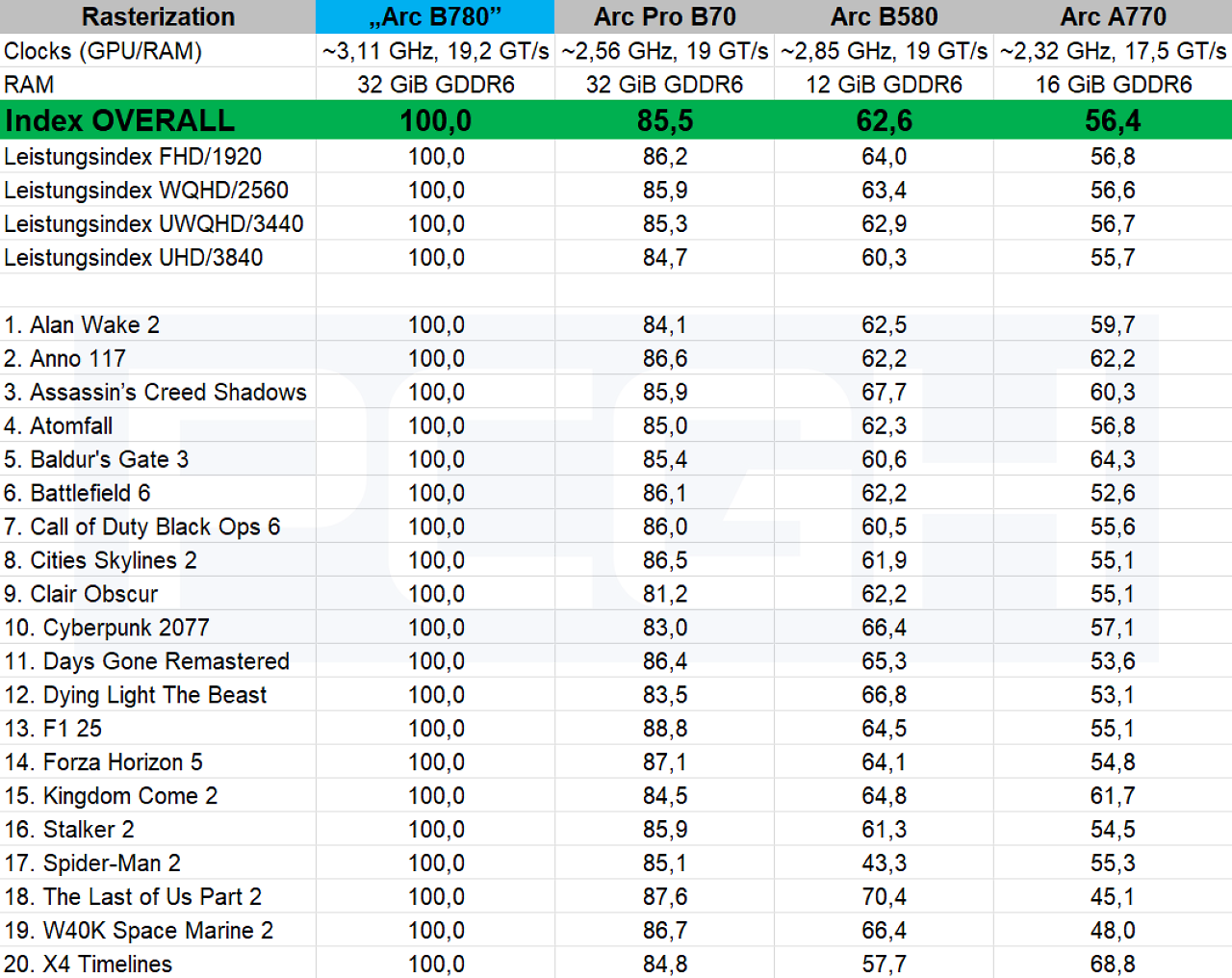The height and width of the screenshot is (978, 1232).
Task: Click Stalker 2 value "61,3"
Action: [x=884, y=830]
